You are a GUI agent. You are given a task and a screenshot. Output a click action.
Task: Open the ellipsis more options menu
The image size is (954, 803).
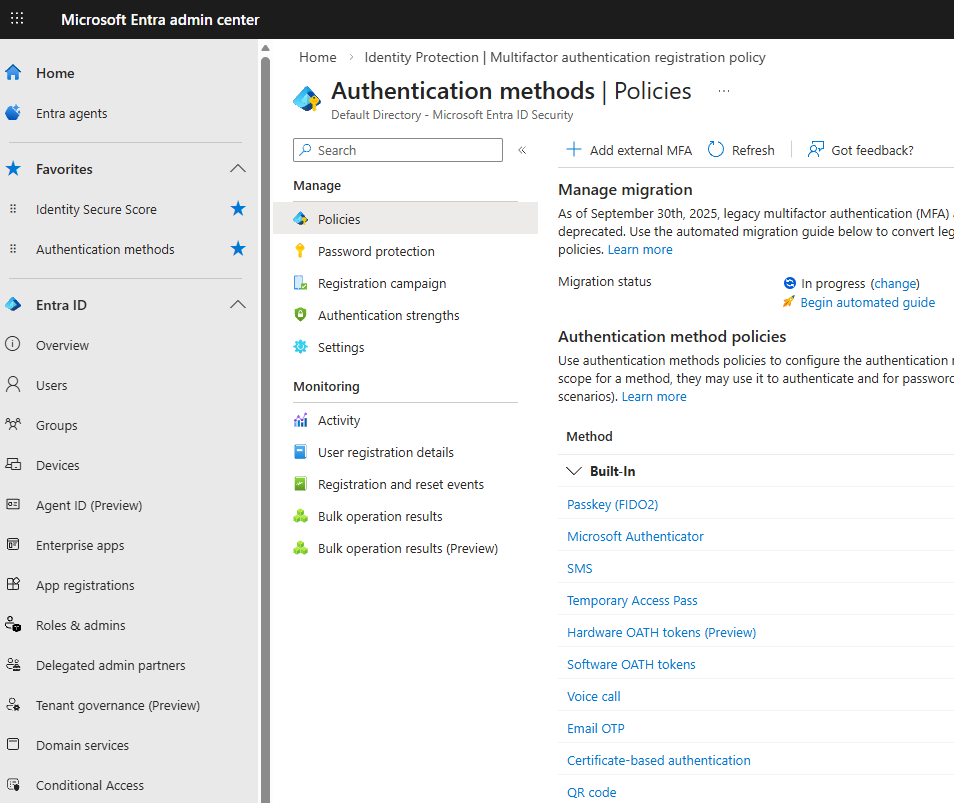click(x=724, y=91)
